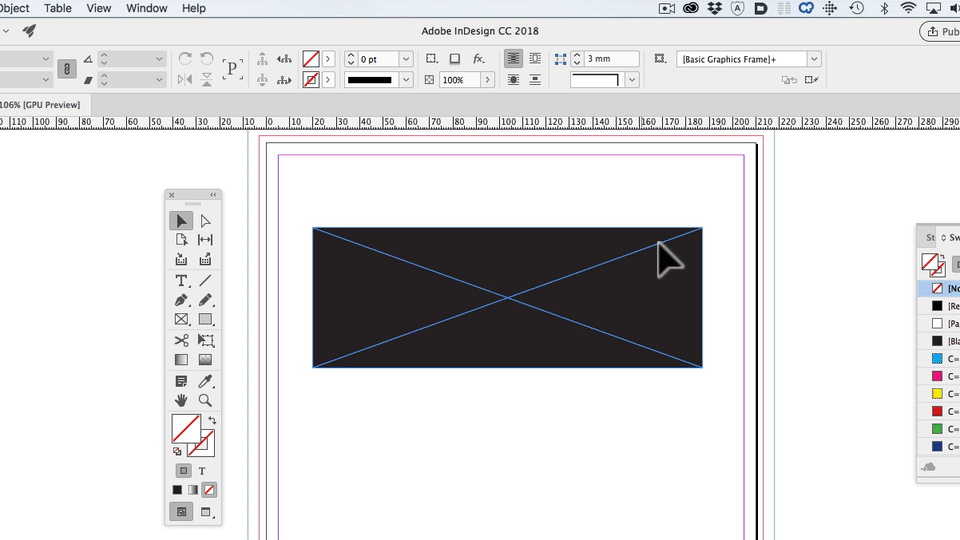Click the stroke weight 0 pt field
960x540 pixels.
click(377, 59)
